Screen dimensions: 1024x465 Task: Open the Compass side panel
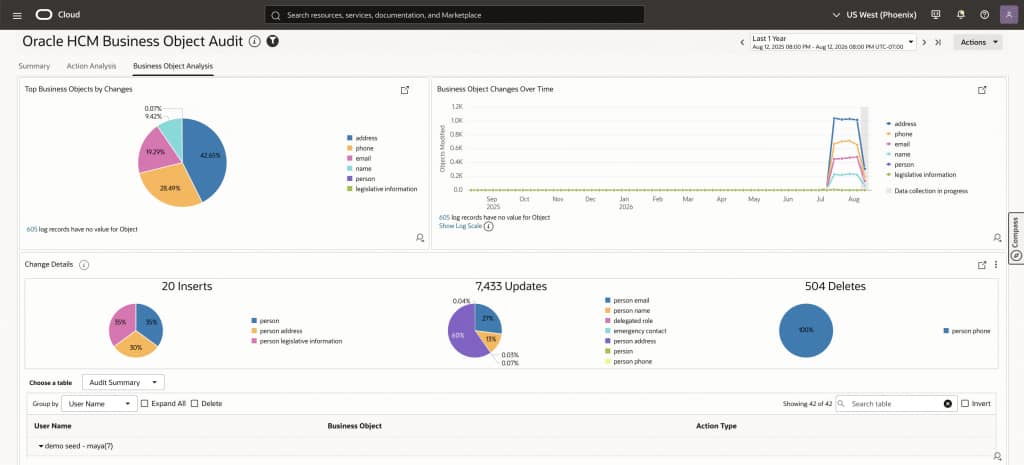(1016, 238)
